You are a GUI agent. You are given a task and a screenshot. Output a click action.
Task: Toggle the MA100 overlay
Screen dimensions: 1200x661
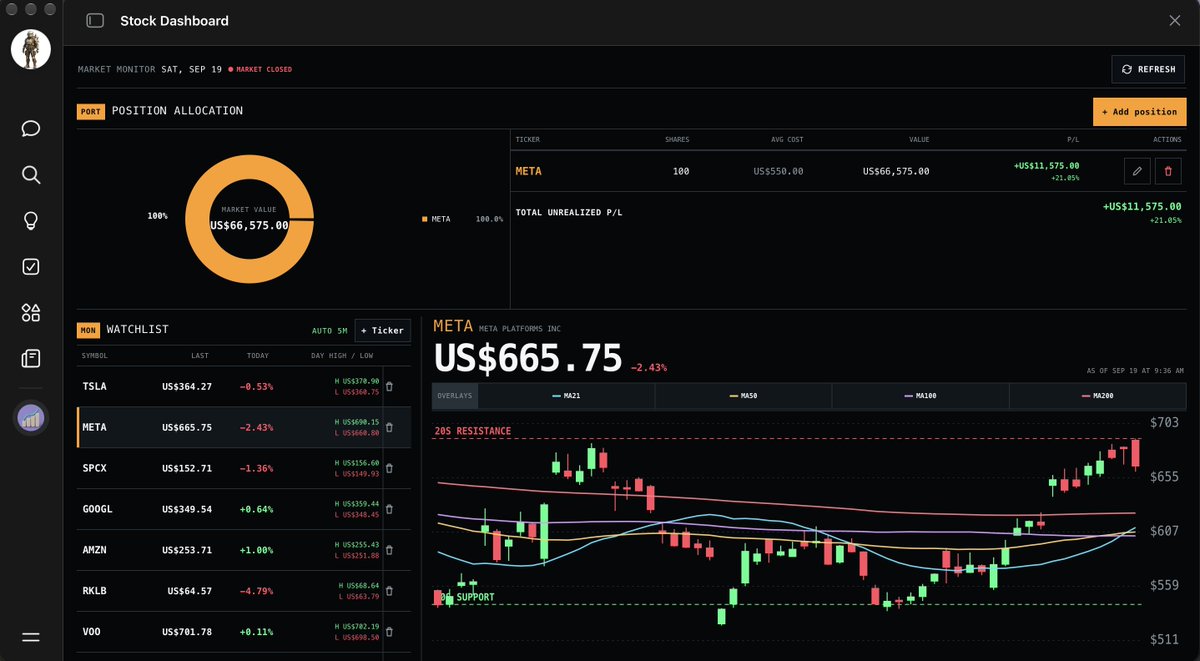(x=920, y=396)
